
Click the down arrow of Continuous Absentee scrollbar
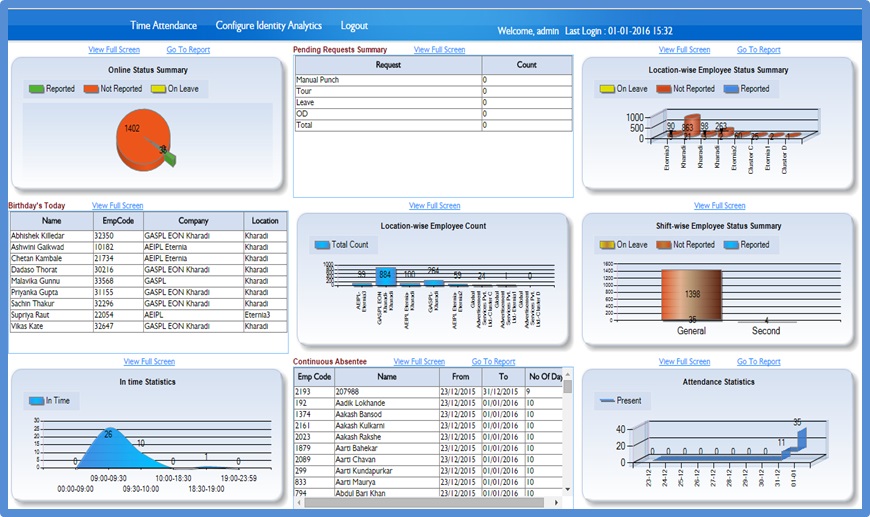pyautogui.click(x=568, y=489)
